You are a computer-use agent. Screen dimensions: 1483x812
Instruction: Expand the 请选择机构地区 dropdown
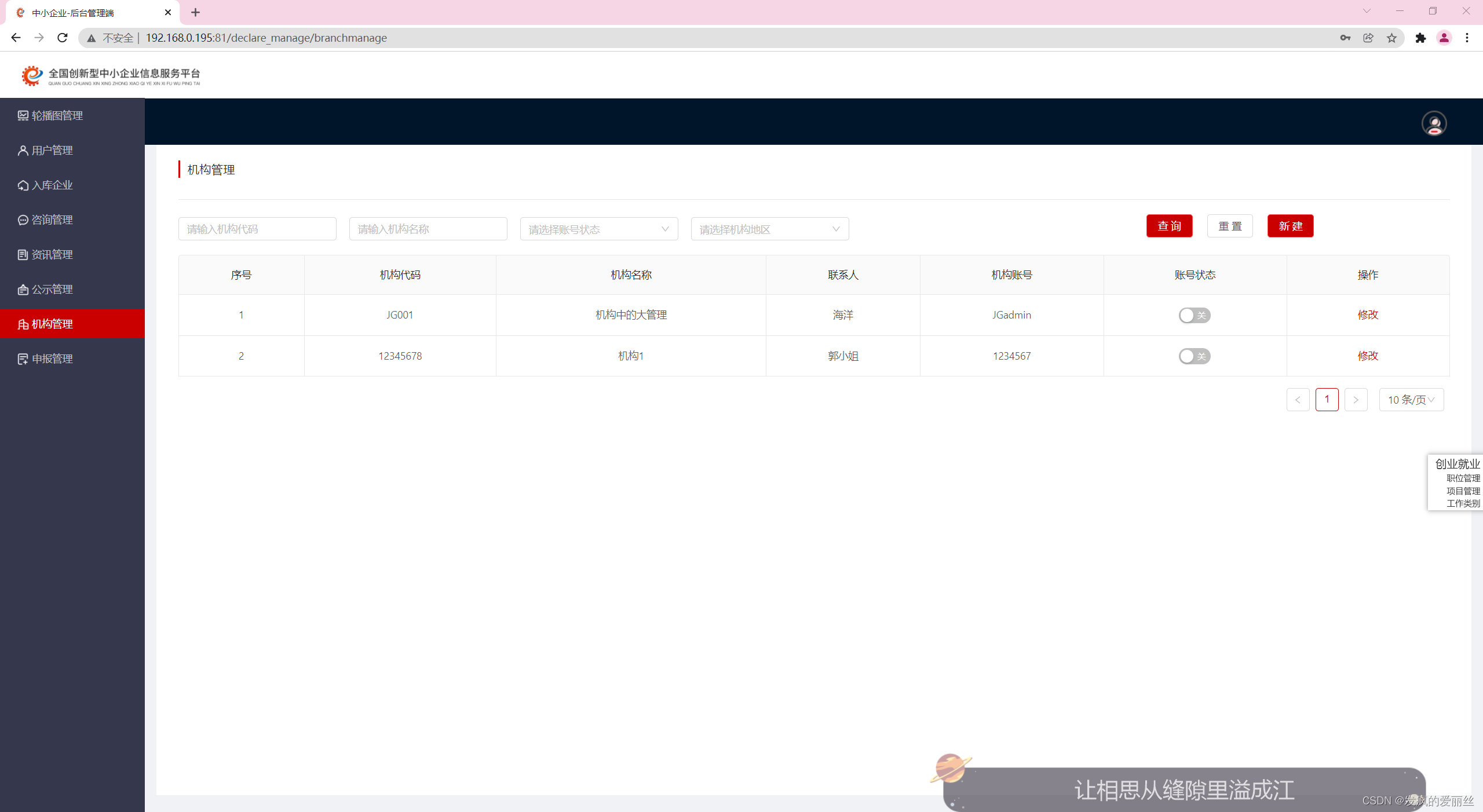pyautogui.click(x=769, y=229)
